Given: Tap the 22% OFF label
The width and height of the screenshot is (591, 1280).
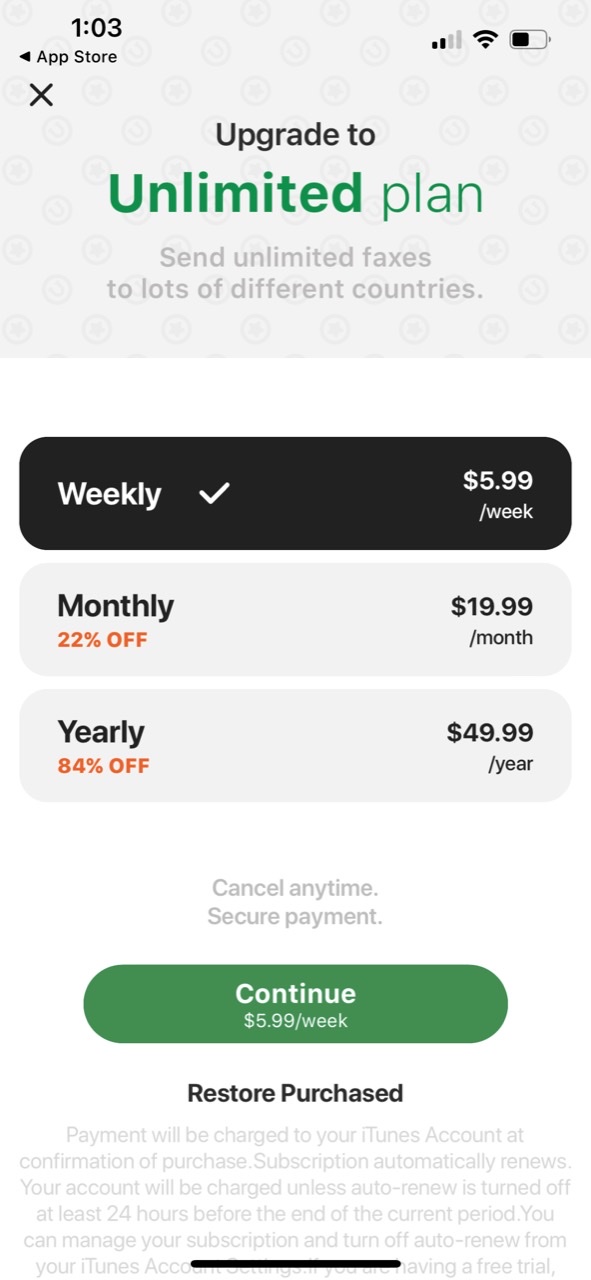Looking at the screenshot, I should point(102,640).
